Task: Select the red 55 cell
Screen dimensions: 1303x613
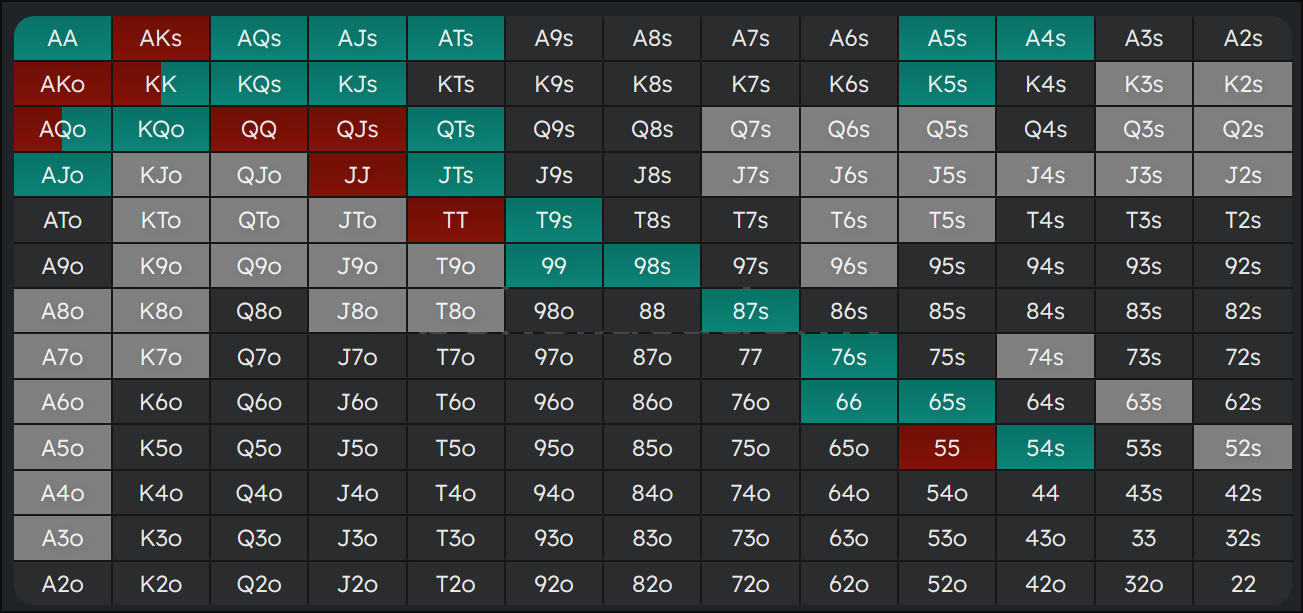Action: pos(947,448)
